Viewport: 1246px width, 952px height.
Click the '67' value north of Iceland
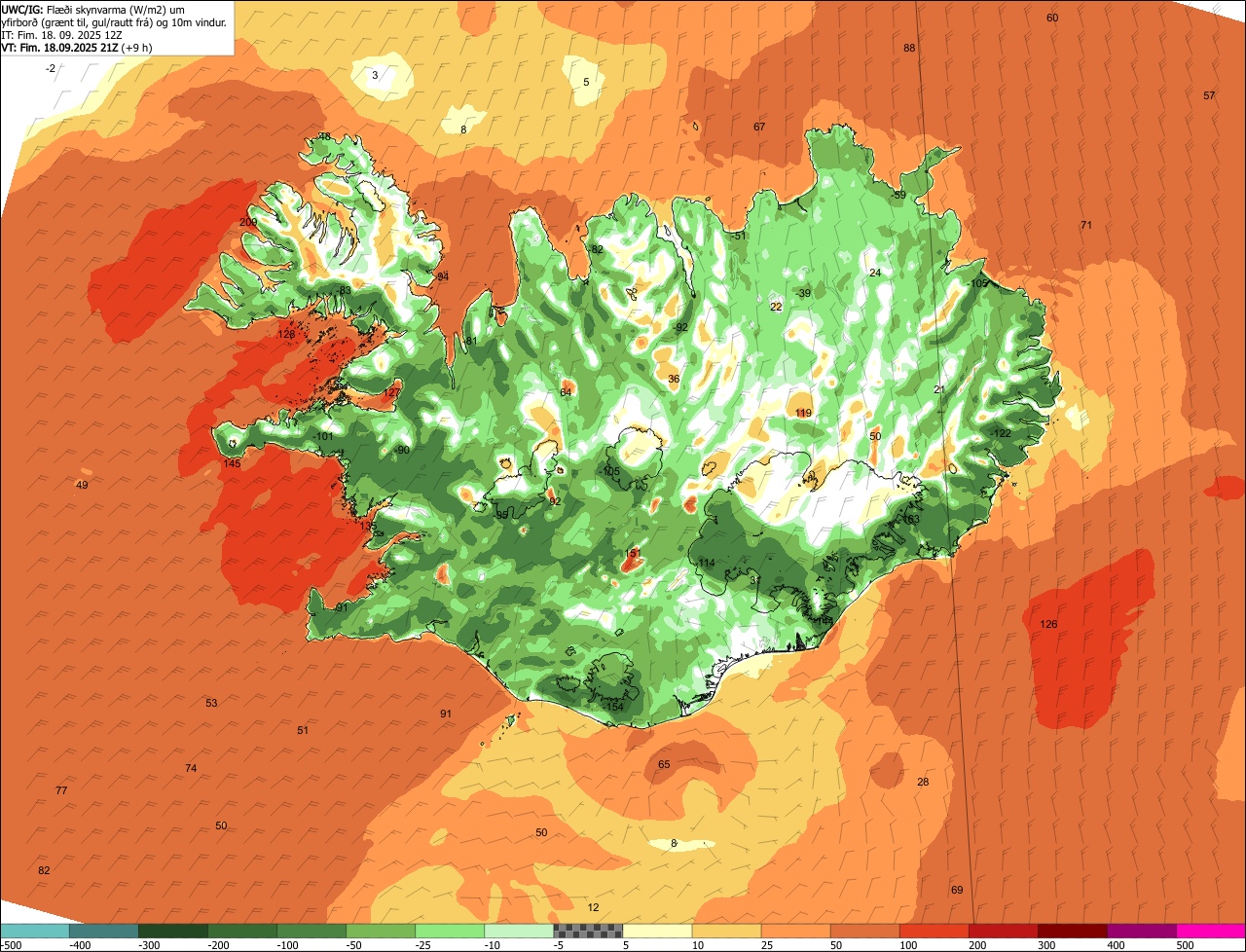[759, 128]
